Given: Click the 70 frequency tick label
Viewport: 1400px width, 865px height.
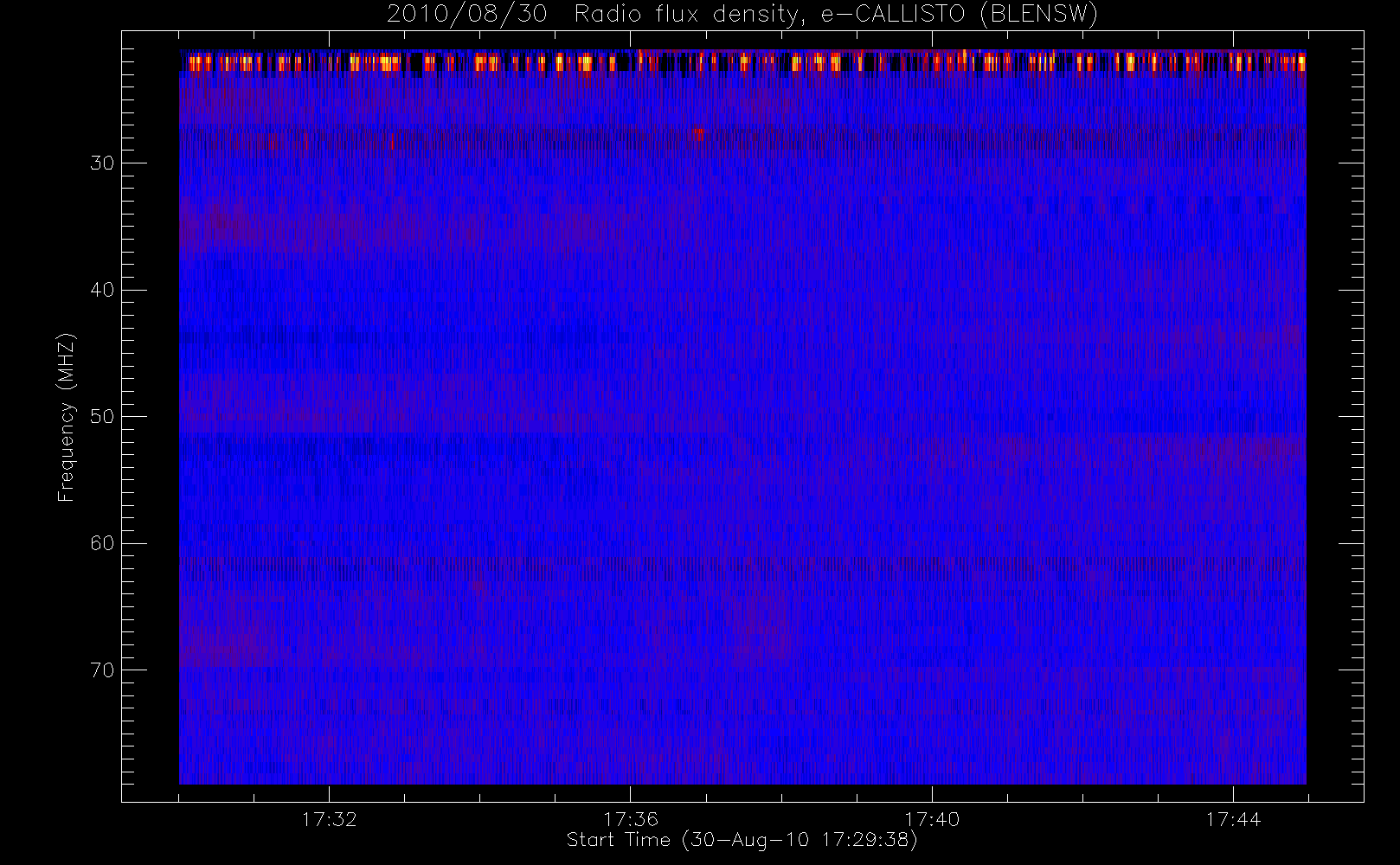Looking at the screenshot, I should [x=102, y=670].
